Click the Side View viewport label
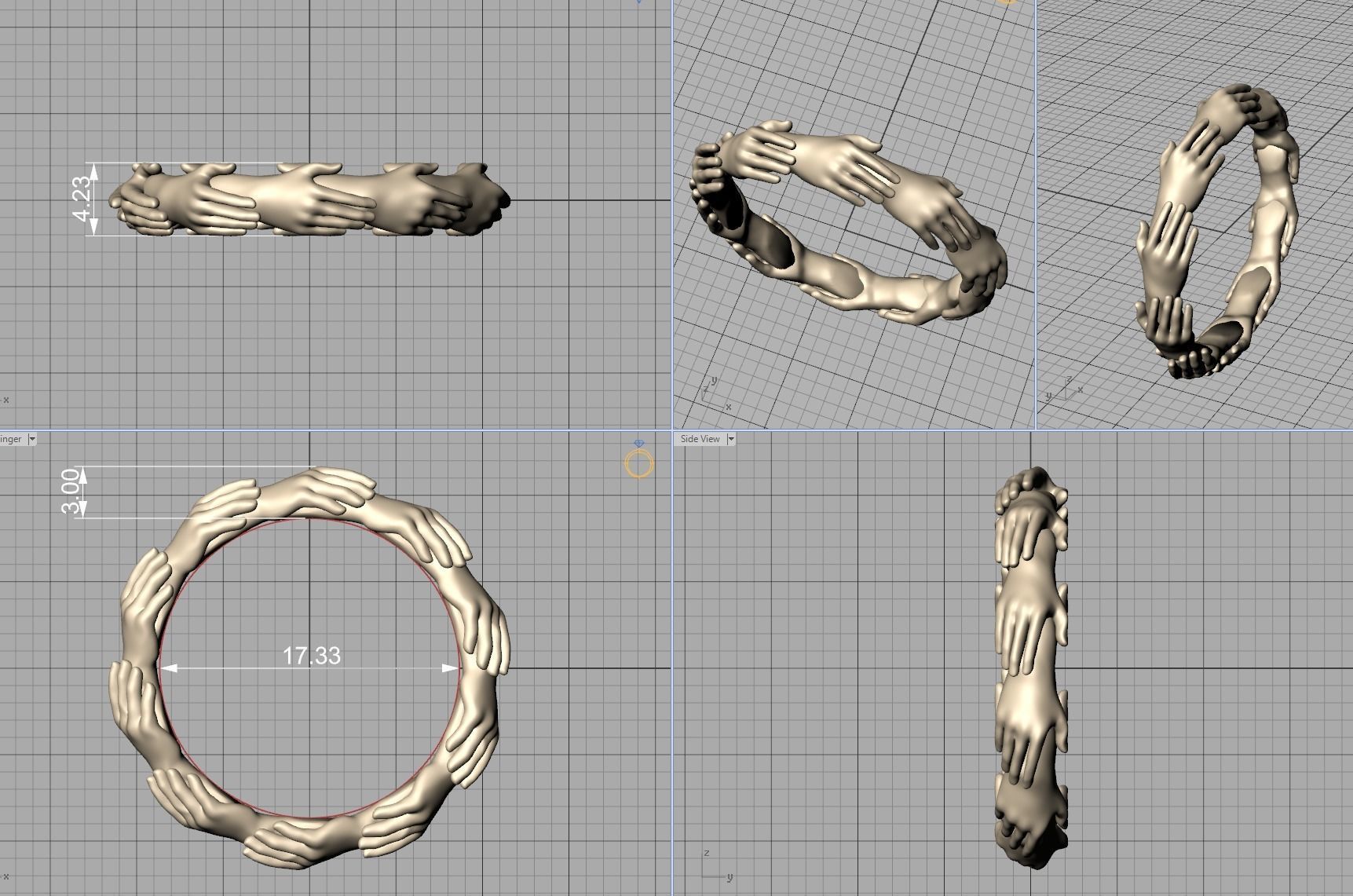 tap(700, 439)
